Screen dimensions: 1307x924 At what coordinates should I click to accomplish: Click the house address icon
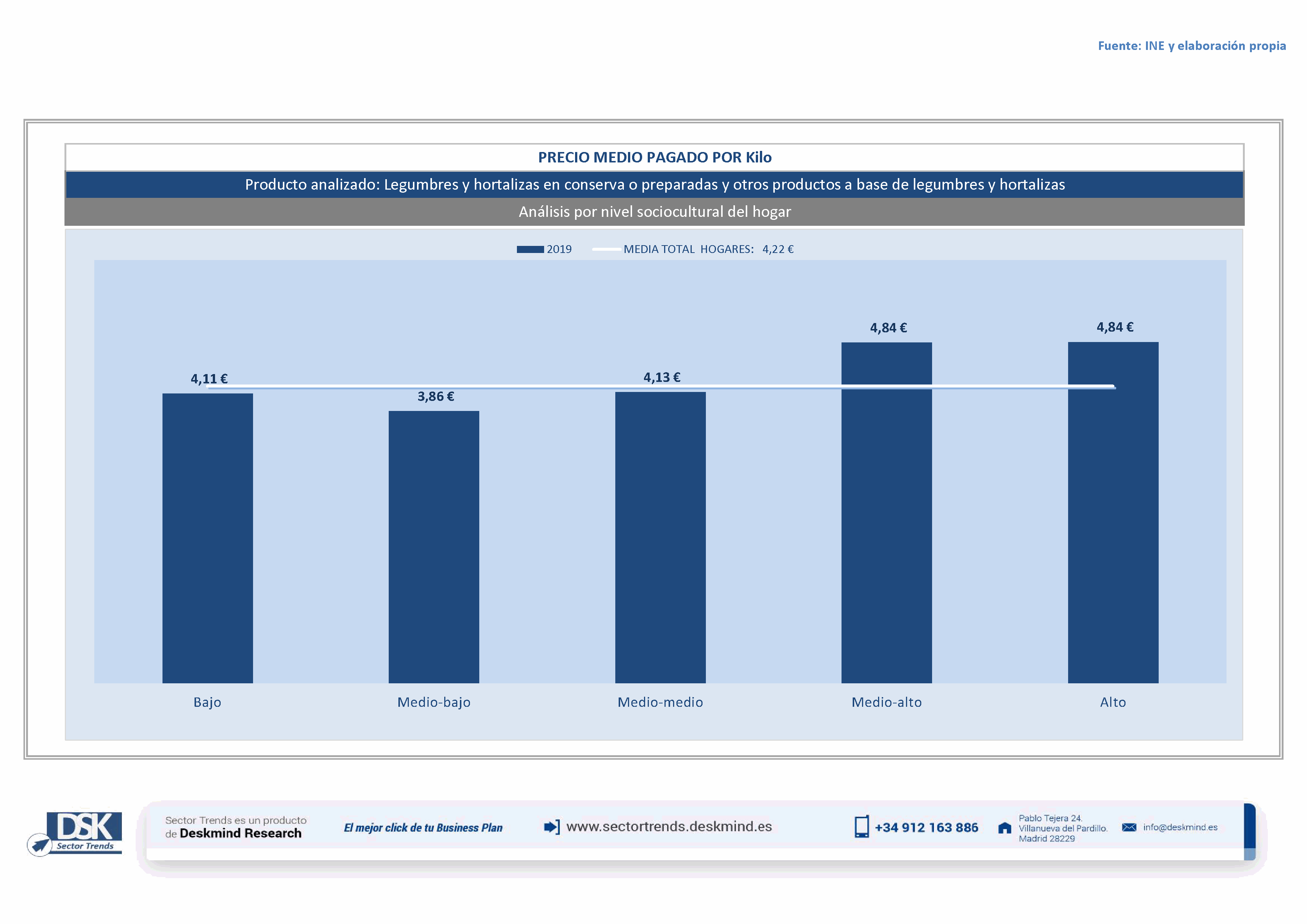click(x=1005, y=828)
